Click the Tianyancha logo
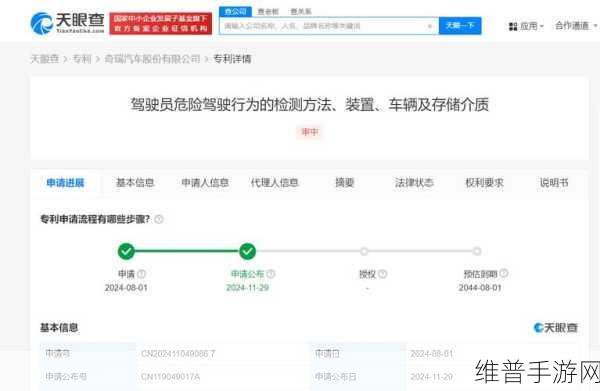 67,23
